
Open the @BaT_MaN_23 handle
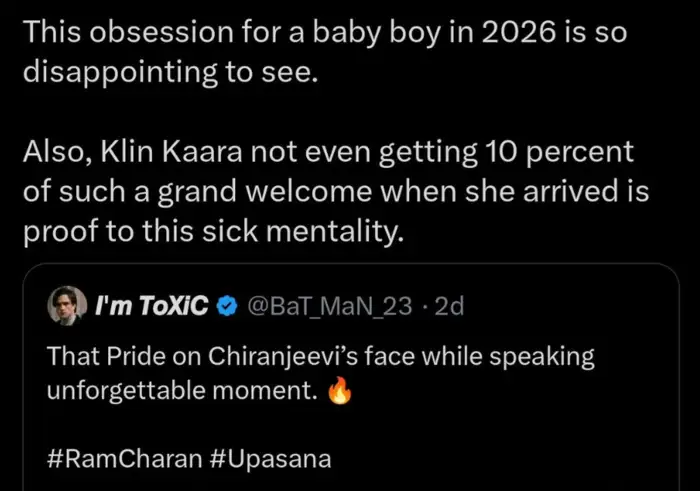(x=327, y=307)
